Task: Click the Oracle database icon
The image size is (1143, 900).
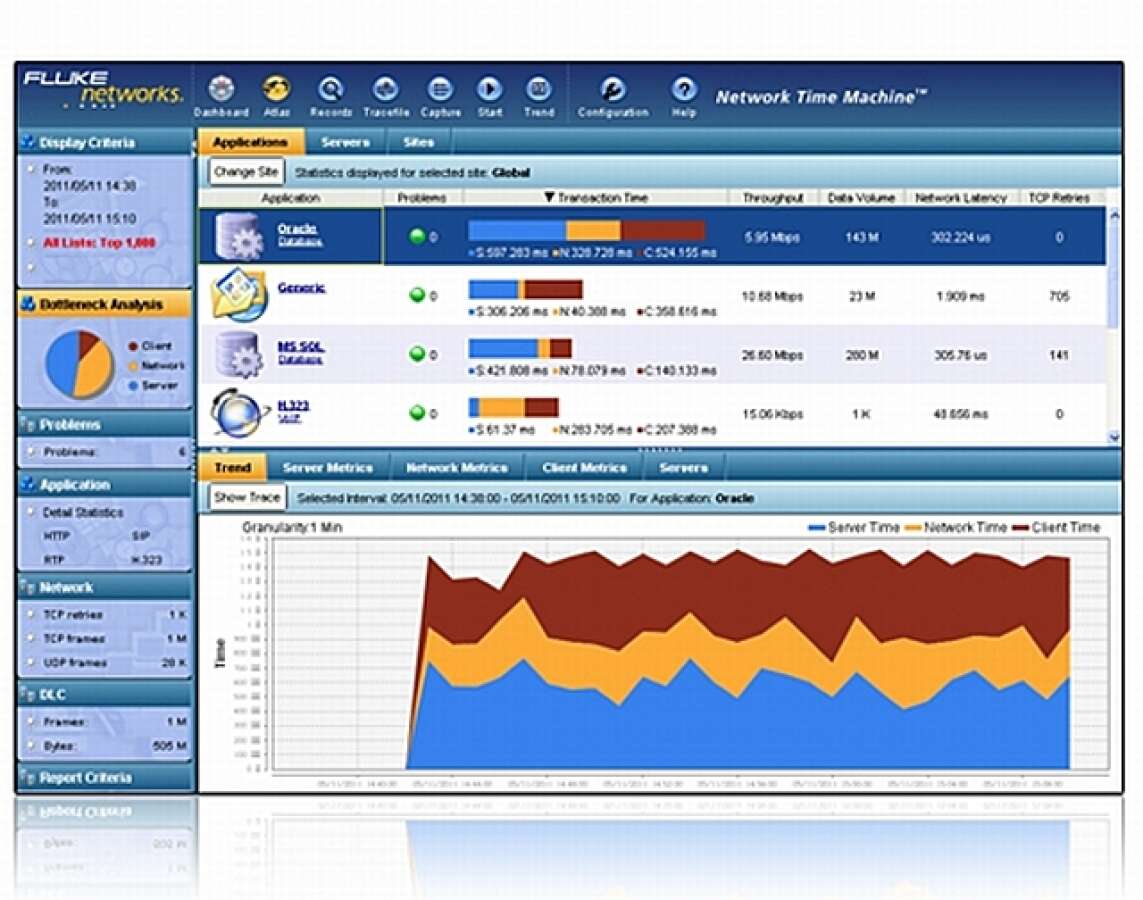Action: tap(239, 236)
